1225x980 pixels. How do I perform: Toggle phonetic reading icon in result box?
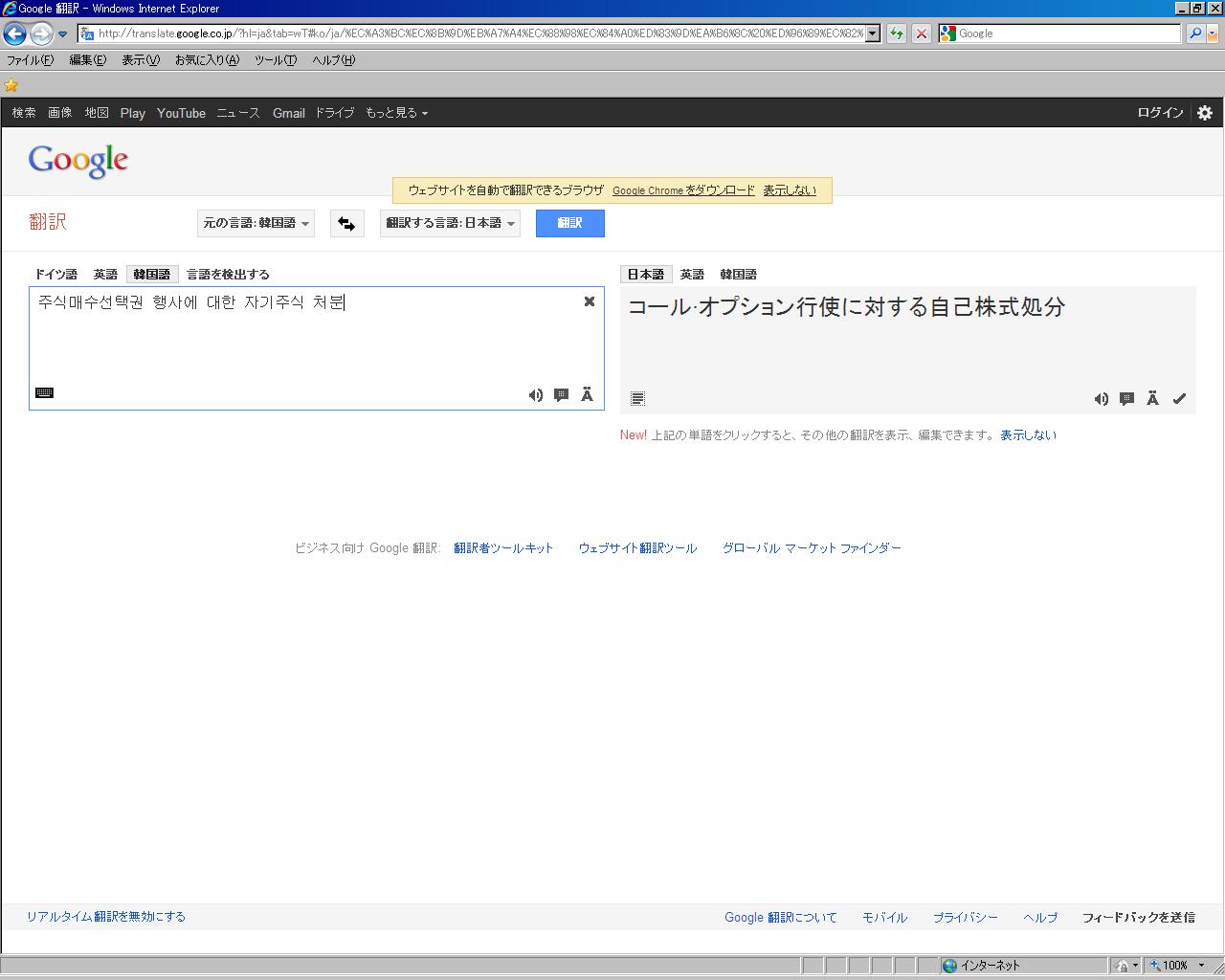(x=1152, y=398)
